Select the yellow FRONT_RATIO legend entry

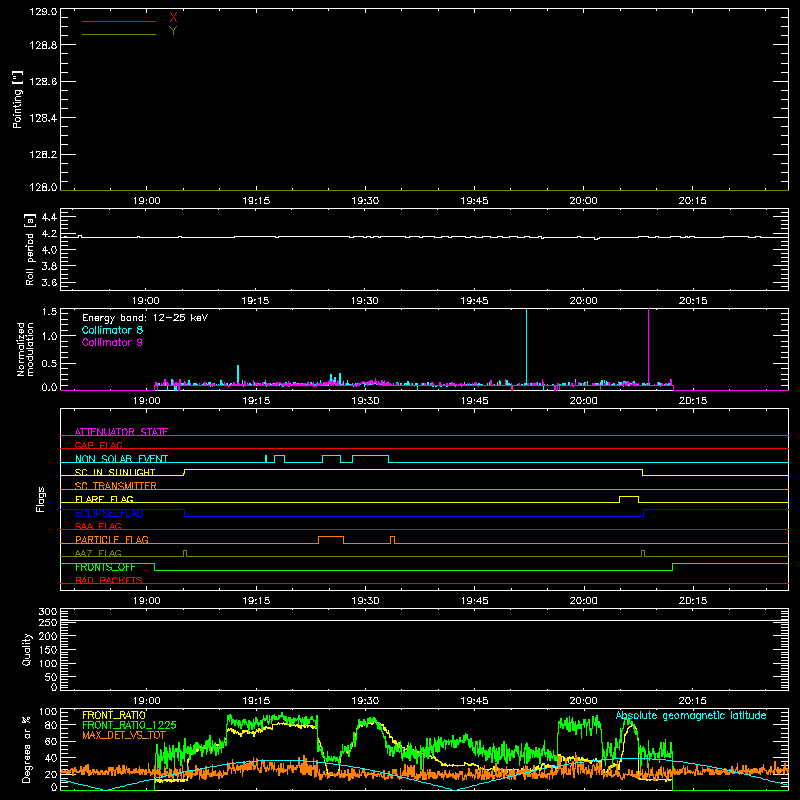[x=114, y=715]
